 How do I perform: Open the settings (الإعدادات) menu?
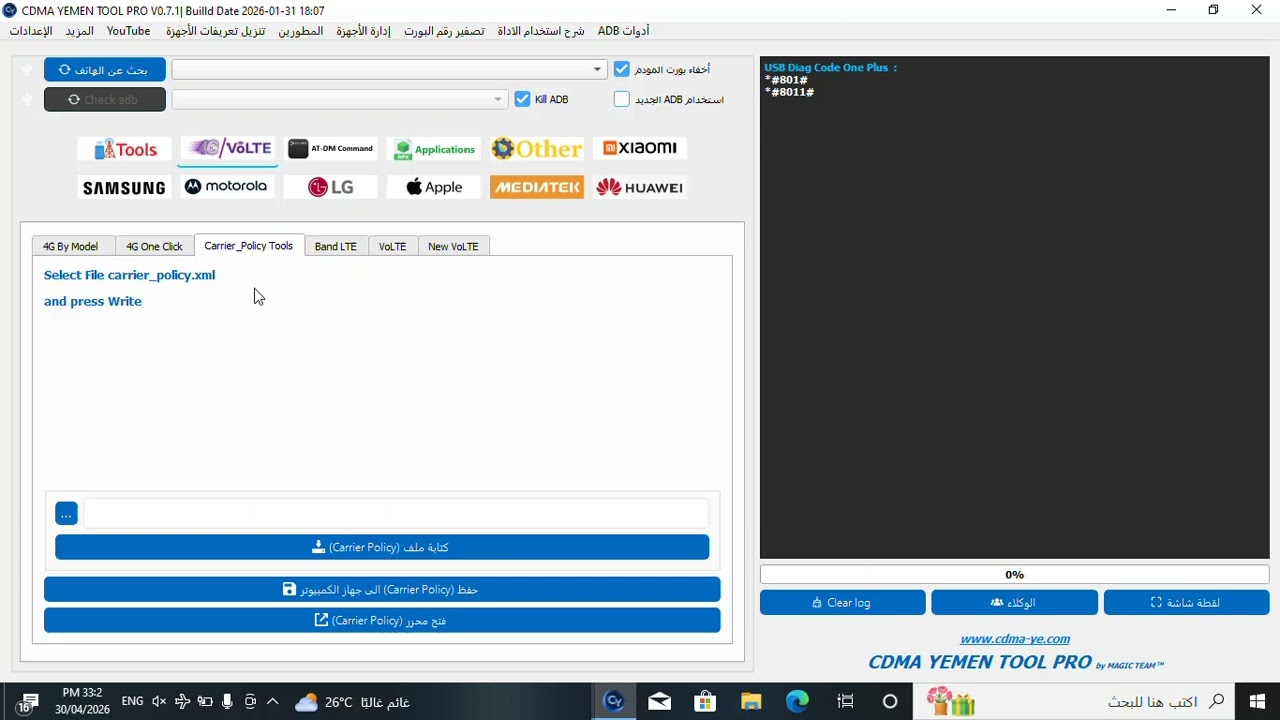pyautogui.click(x=31, y=31)
